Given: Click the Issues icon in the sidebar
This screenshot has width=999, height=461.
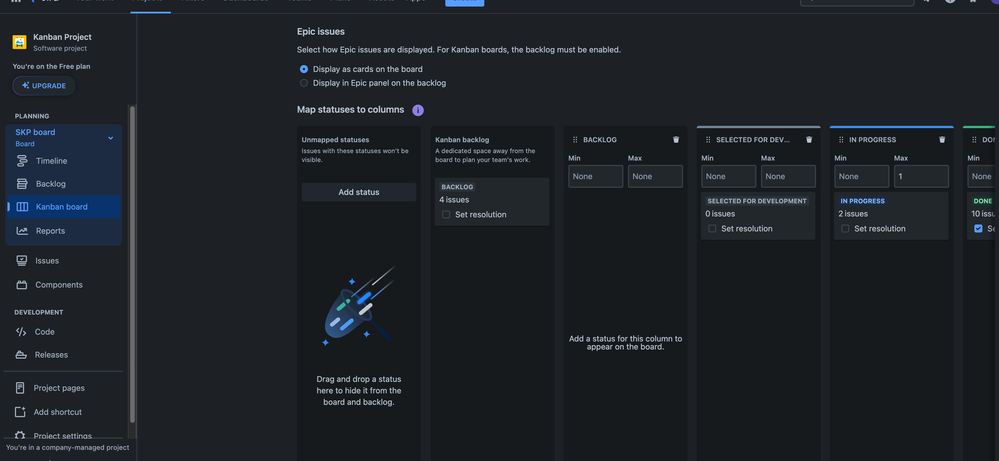Looking at the screenshot, I should point(22,260).
